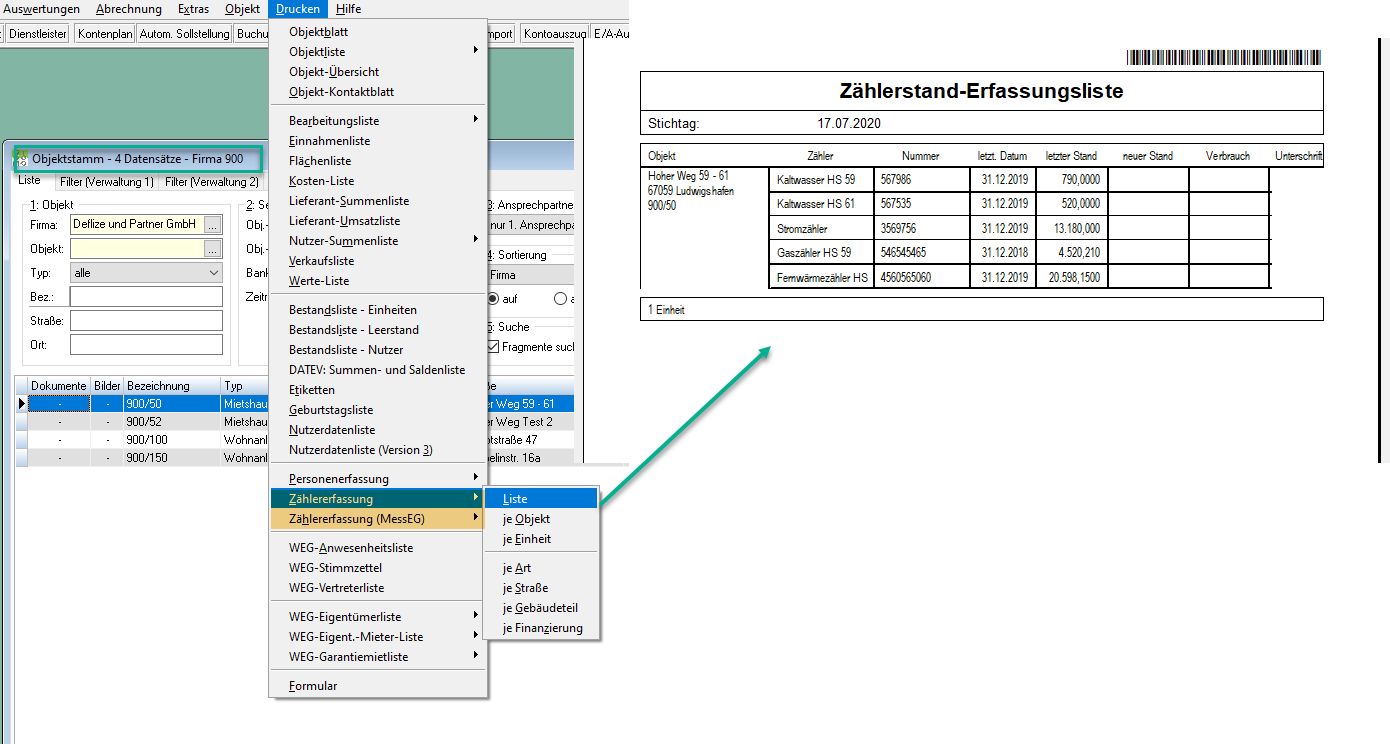Expand the Zählererfassung submenu

click(x=378, y=499)
